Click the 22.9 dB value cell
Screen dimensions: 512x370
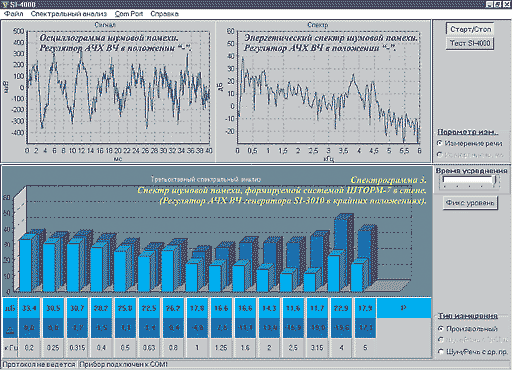tap(341, 308)
